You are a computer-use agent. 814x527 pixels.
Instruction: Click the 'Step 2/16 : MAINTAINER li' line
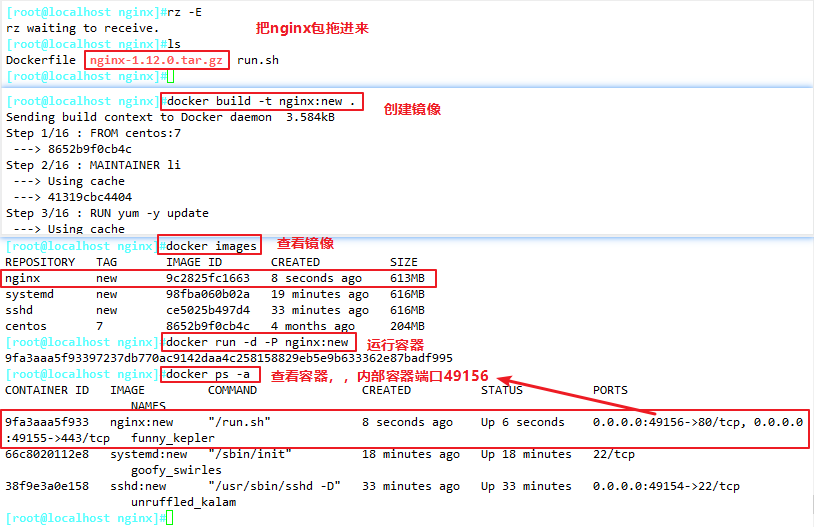[x=93, y=165]
